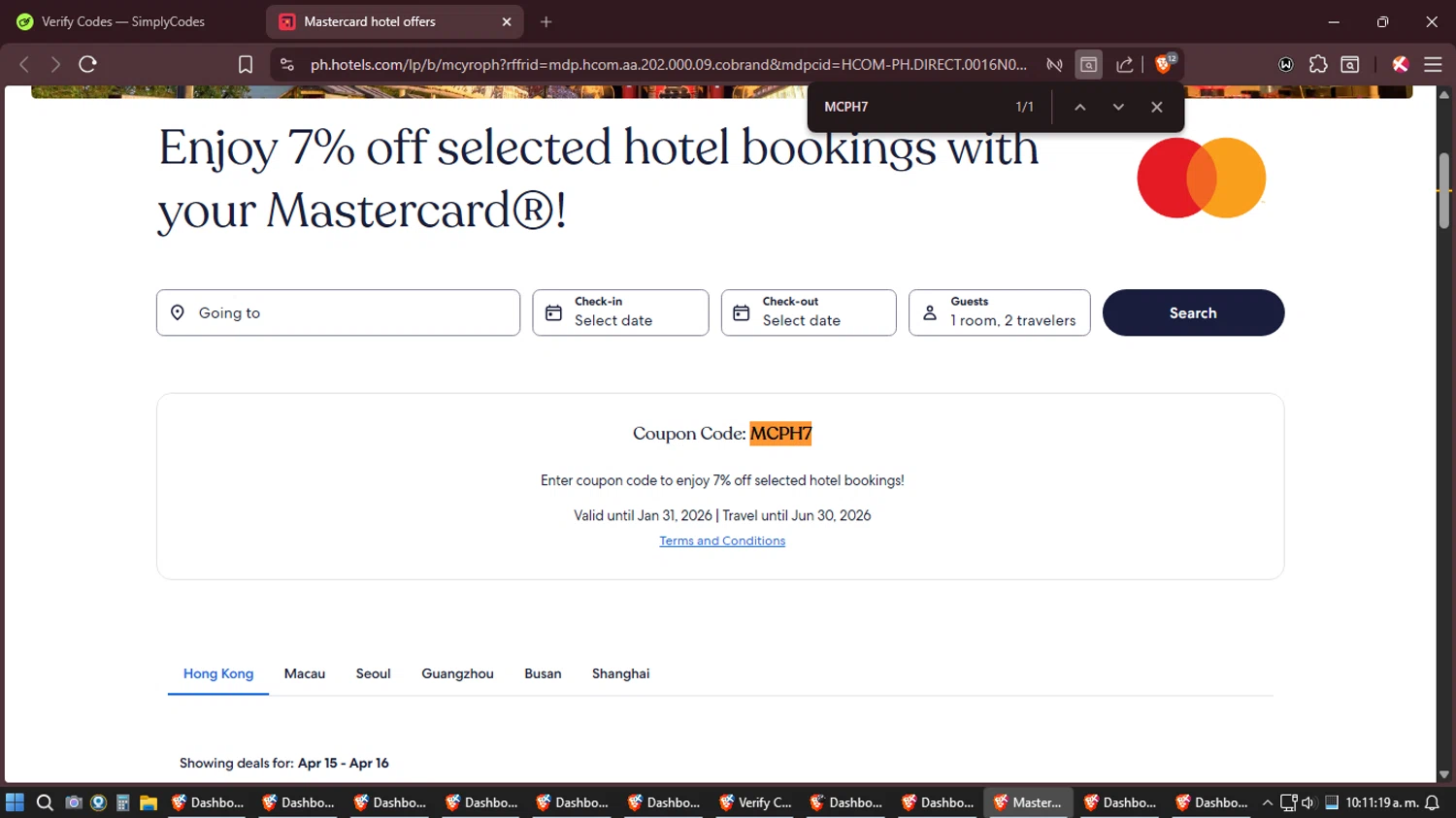The image size is (1456, 818).
Task: Open the extensions puzzle icon
Action: pyautogui.click(x=1318, y=64)
